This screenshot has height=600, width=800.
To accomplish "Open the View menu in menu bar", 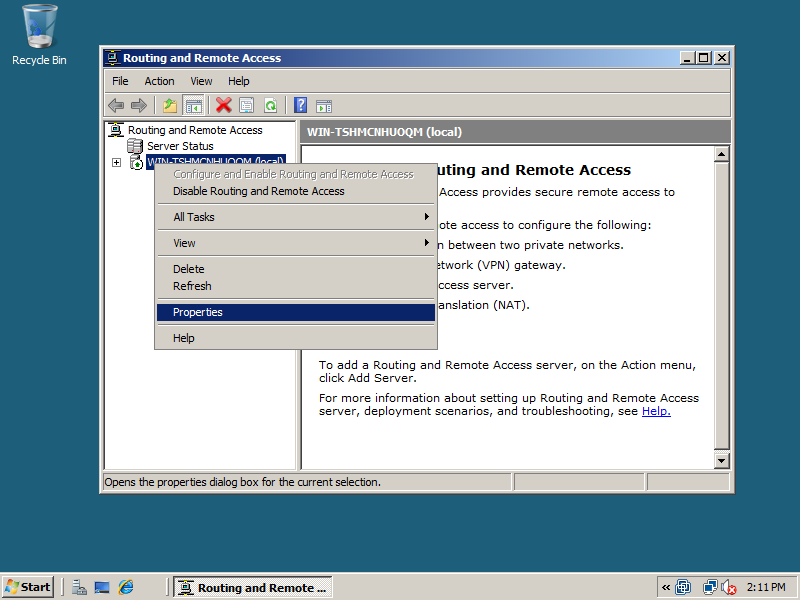I will click(x=201, y=81).
